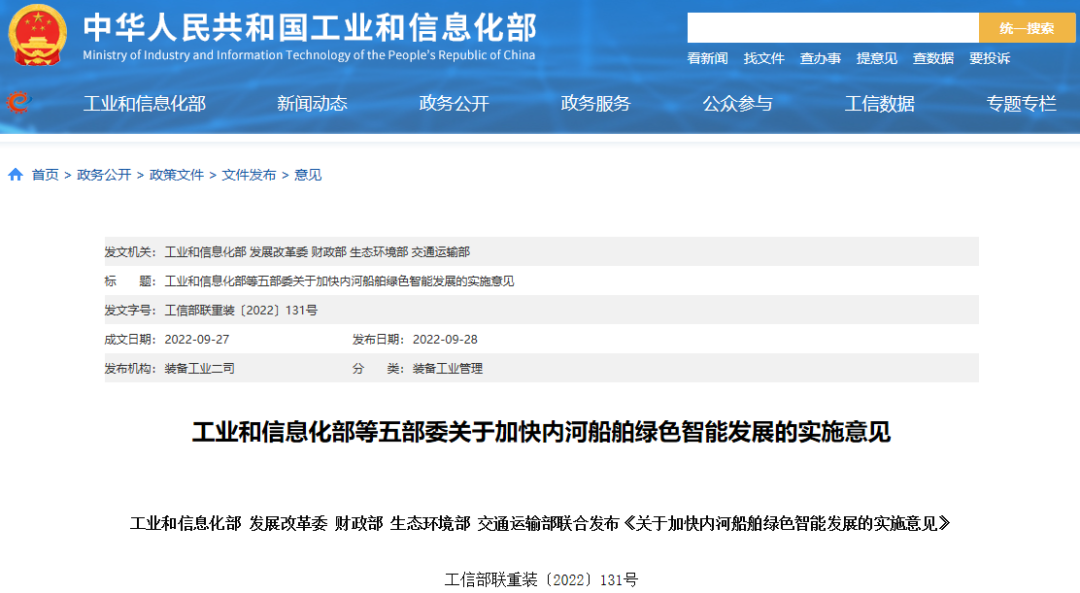Select the 工信数据 navigation menu
Viewport: 1080px width, 593px height.
880,104
